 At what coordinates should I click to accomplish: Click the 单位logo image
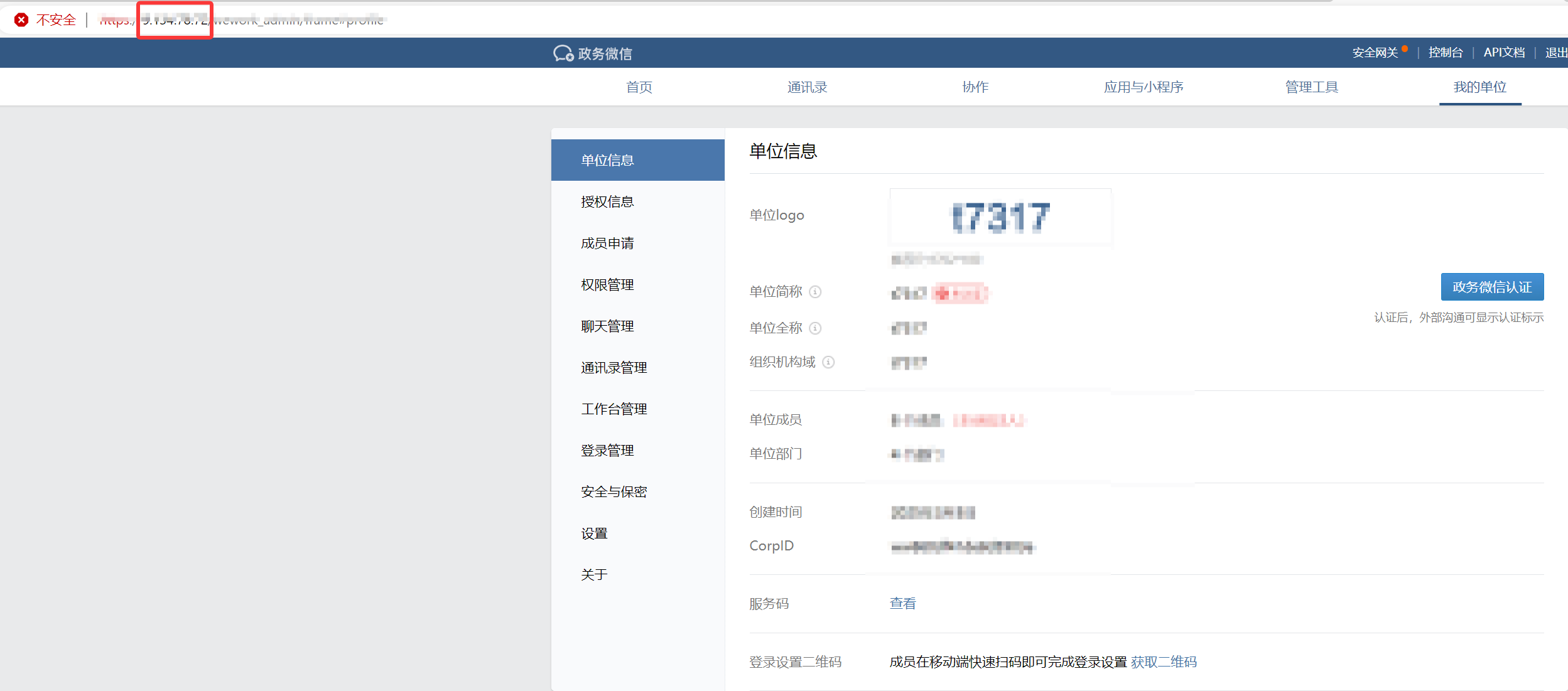click(1000, 217)
